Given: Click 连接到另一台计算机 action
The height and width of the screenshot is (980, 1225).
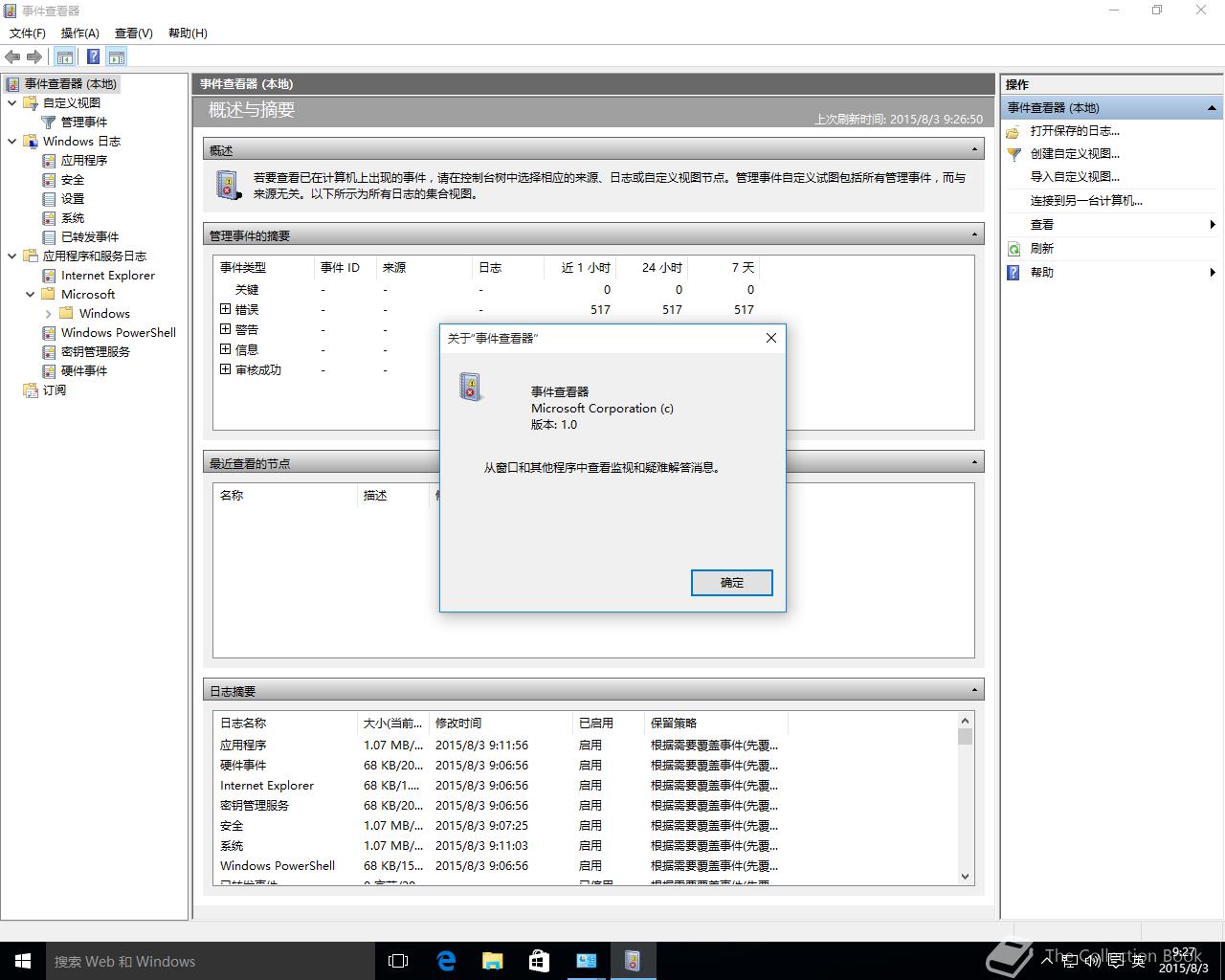Looking at the screenshot, I should (x=1086, y=200).
